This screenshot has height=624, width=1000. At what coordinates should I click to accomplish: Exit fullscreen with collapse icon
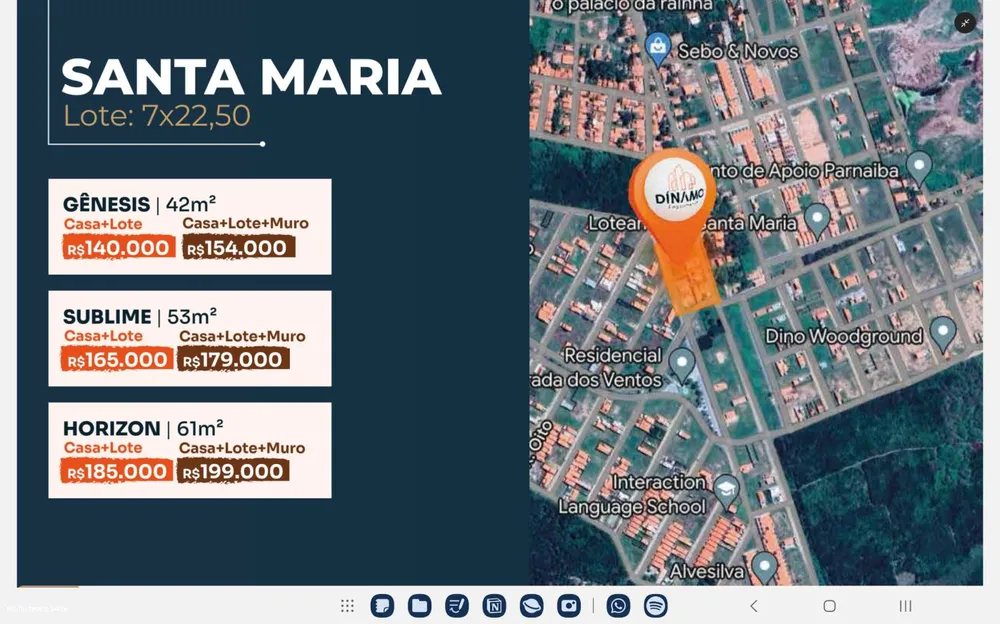click(965, 23)
